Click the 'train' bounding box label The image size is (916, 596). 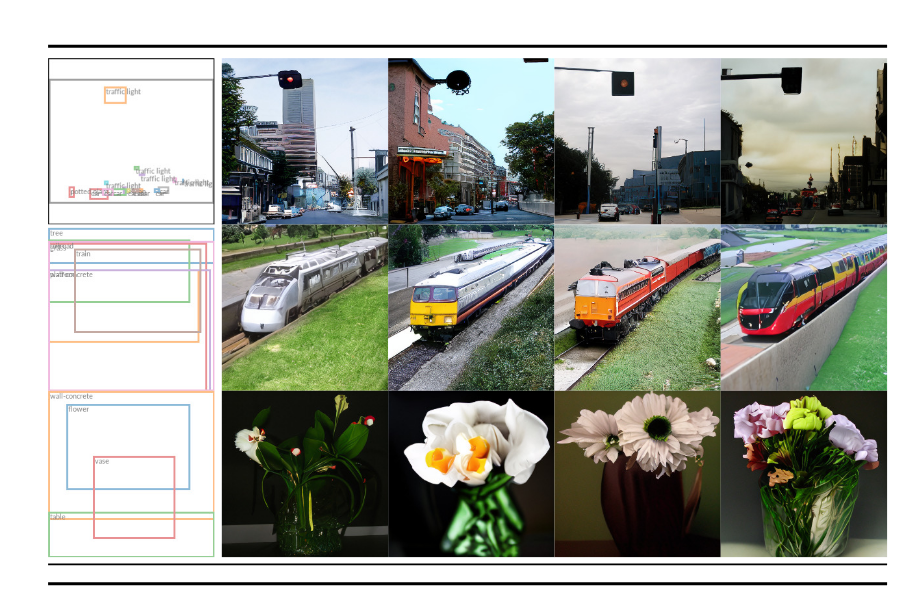[84, 254]
